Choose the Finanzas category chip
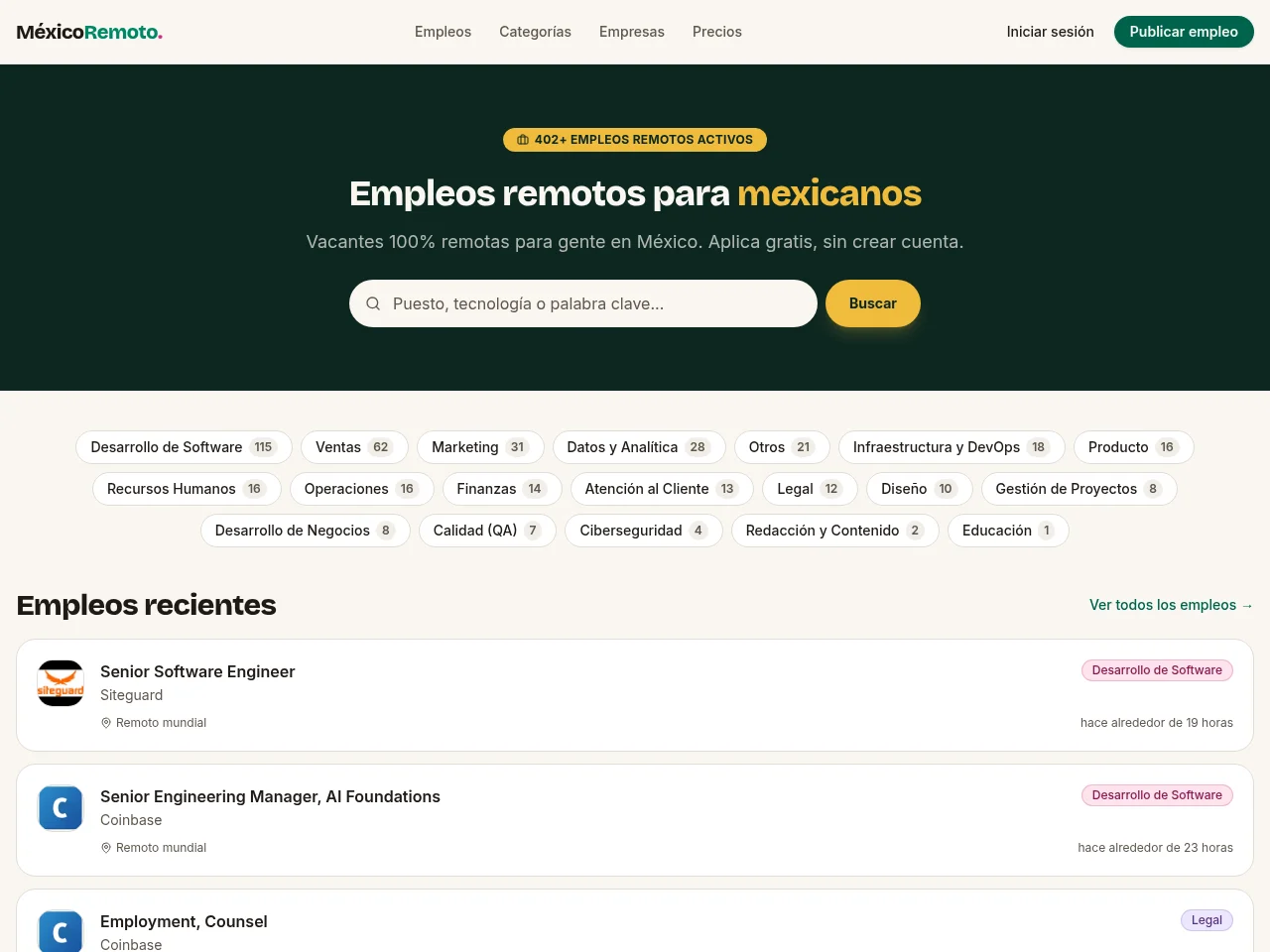 click(x=502, y=489)
